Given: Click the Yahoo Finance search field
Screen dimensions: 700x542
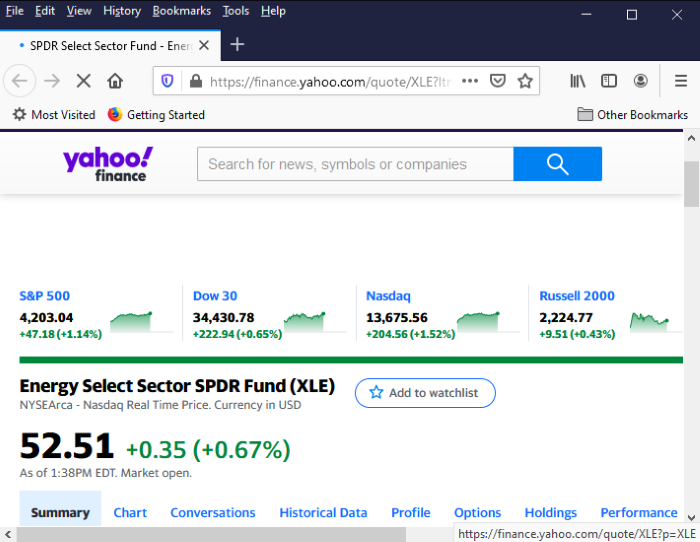Looking at the screenshot, I should pos(355,164).
